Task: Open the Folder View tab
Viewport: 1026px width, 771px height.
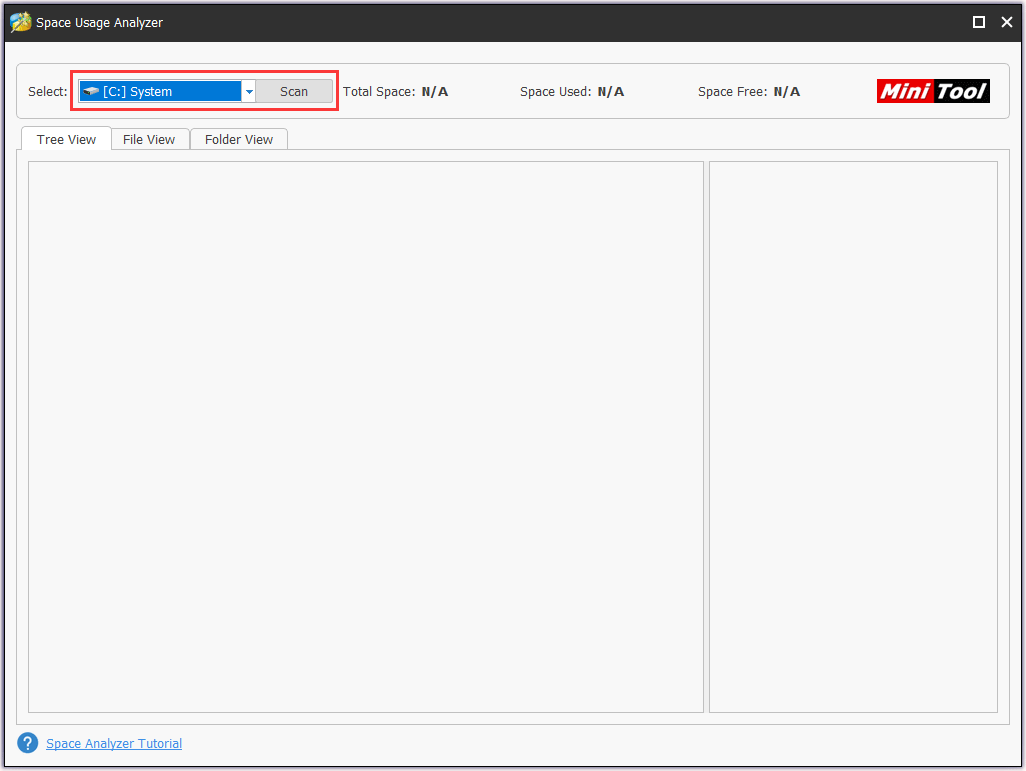Action: click(x=239, y=139)
